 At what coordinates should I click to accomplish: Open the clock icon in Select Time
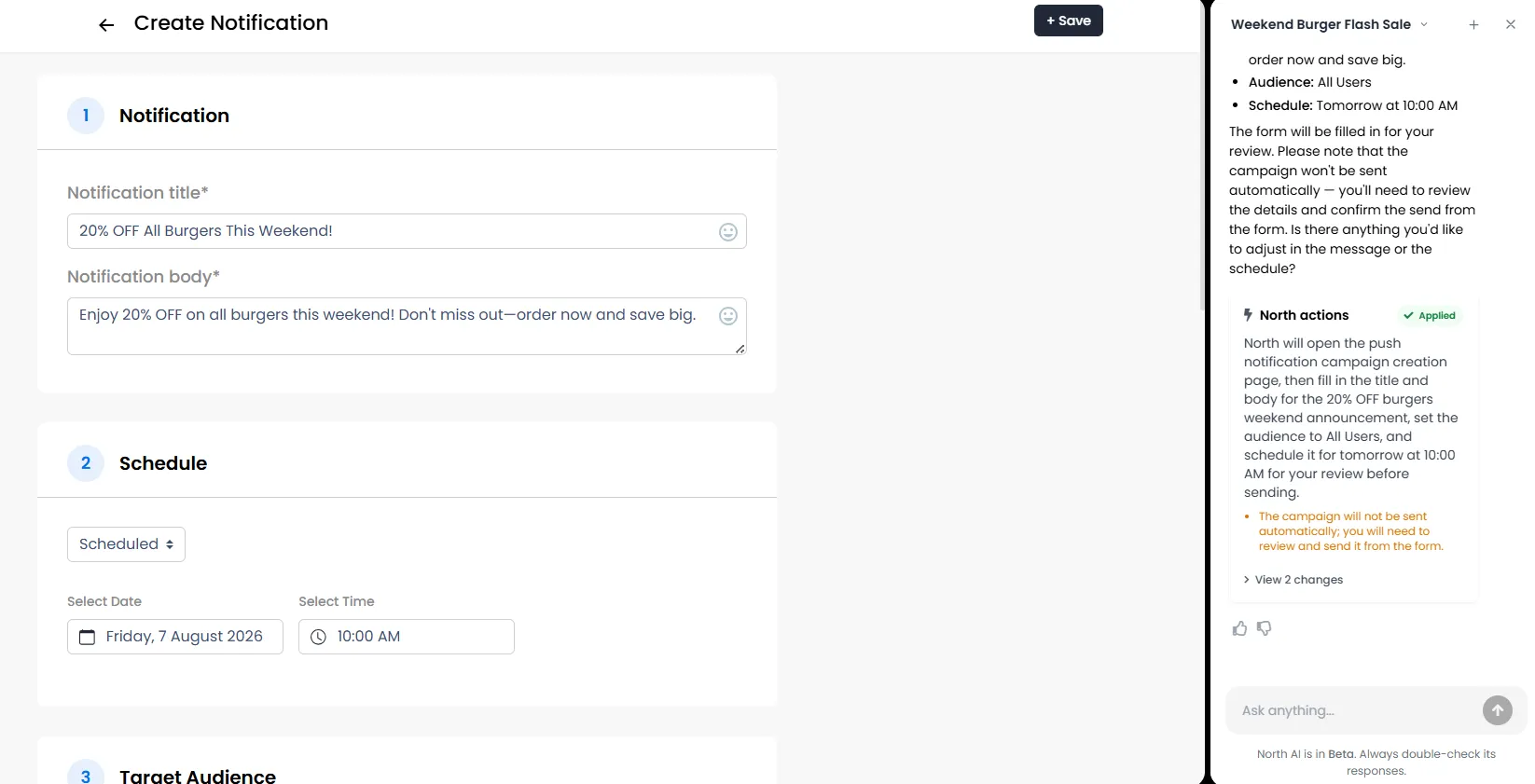(318, 637)
